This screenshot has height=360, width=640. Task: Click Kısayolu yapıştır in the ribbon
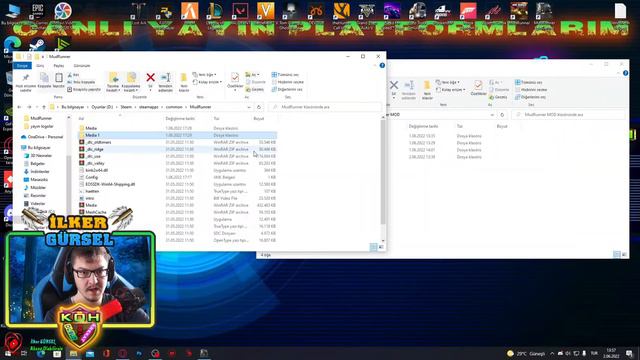pos(84,89)
